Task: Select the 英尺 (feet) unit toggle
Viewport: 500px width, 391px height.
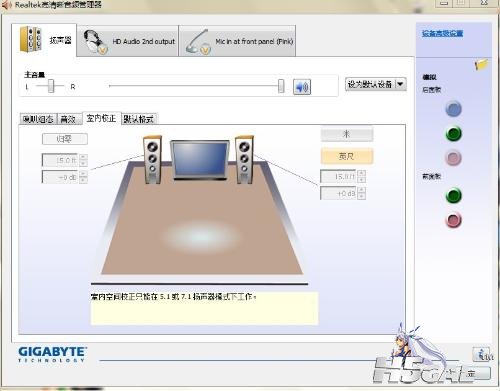Action: 347,156
